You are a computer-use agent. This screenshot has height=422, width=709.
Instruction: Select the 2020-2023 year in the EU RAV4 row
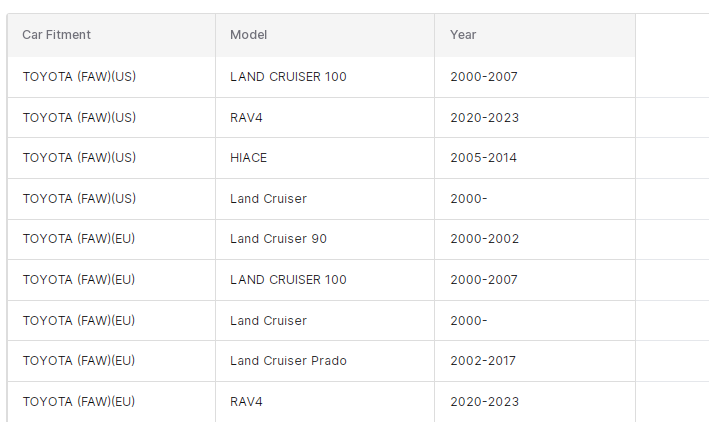(484, 402)
